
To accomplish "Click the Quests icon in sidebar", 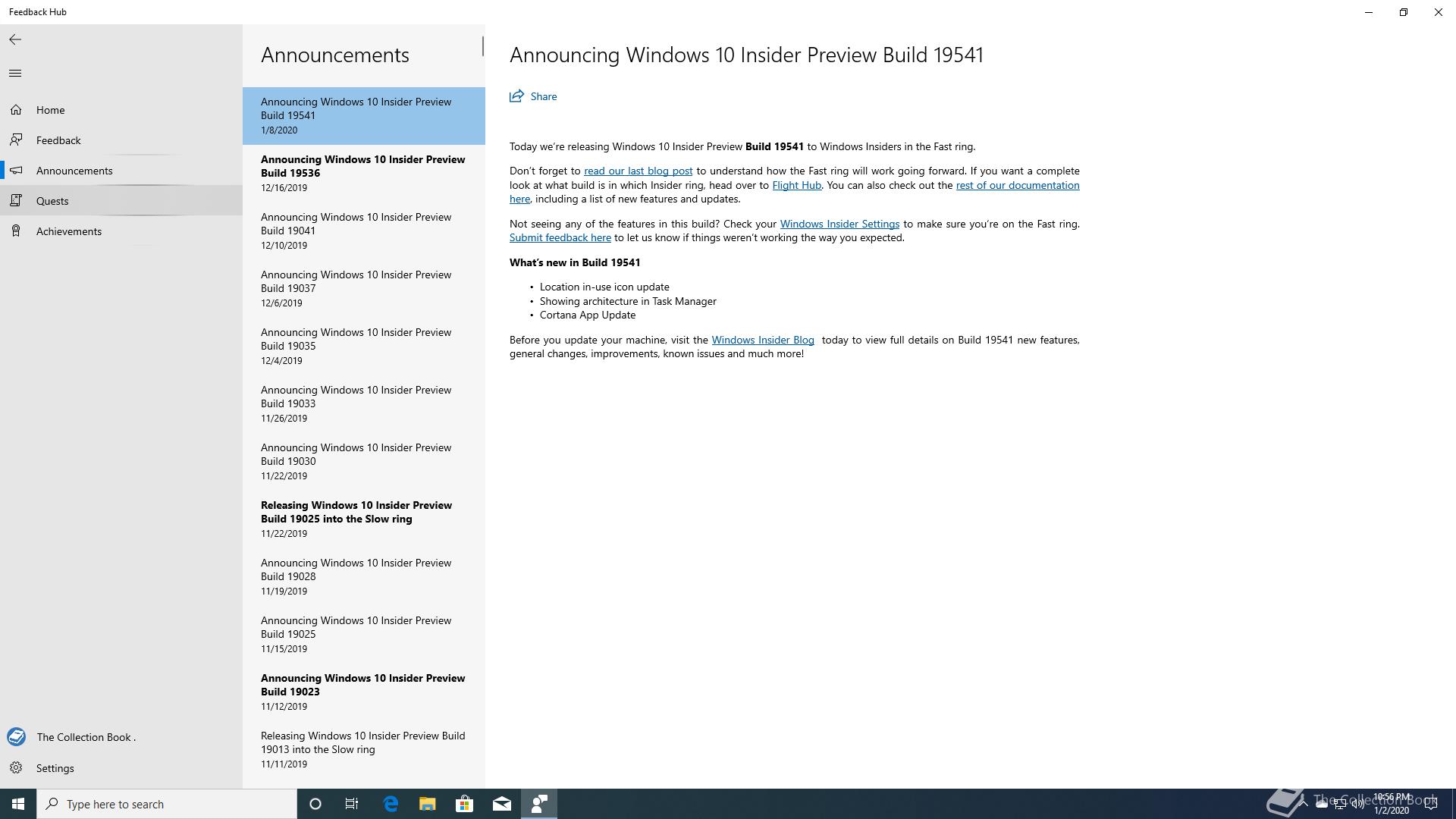I will point(16,201).
